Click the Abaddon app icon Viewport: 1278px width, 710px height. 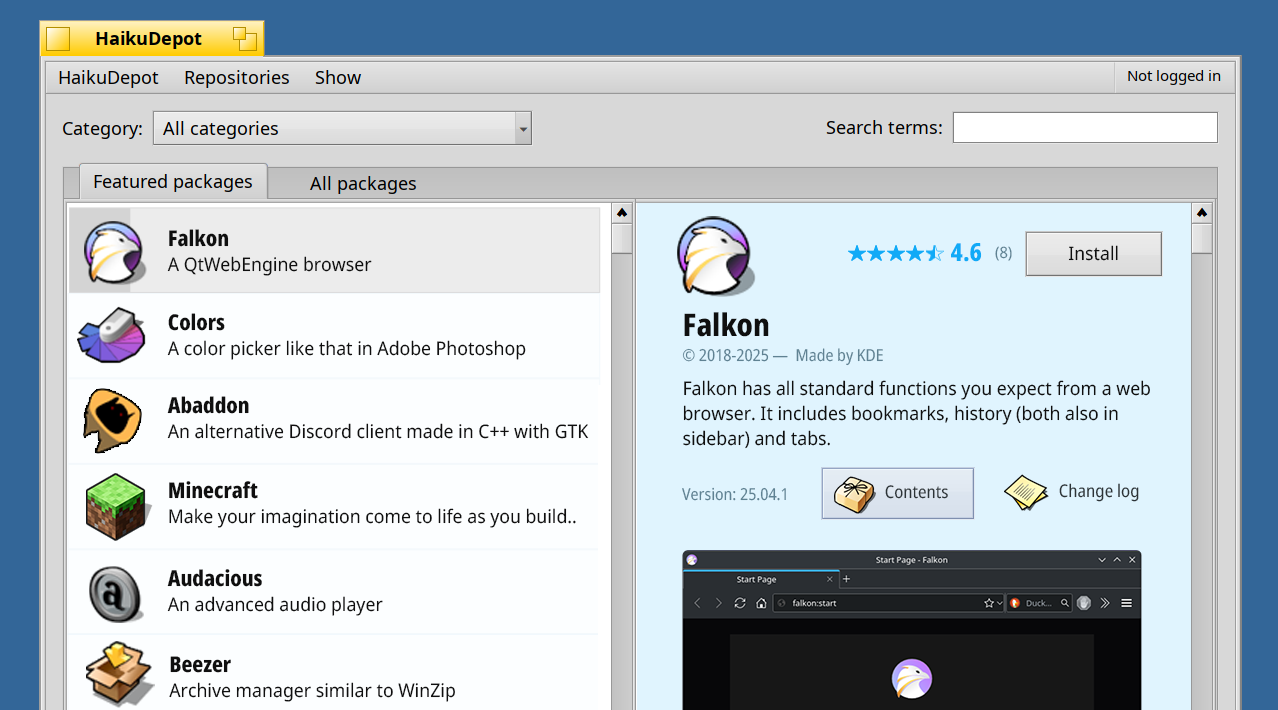tap(112, 420)
